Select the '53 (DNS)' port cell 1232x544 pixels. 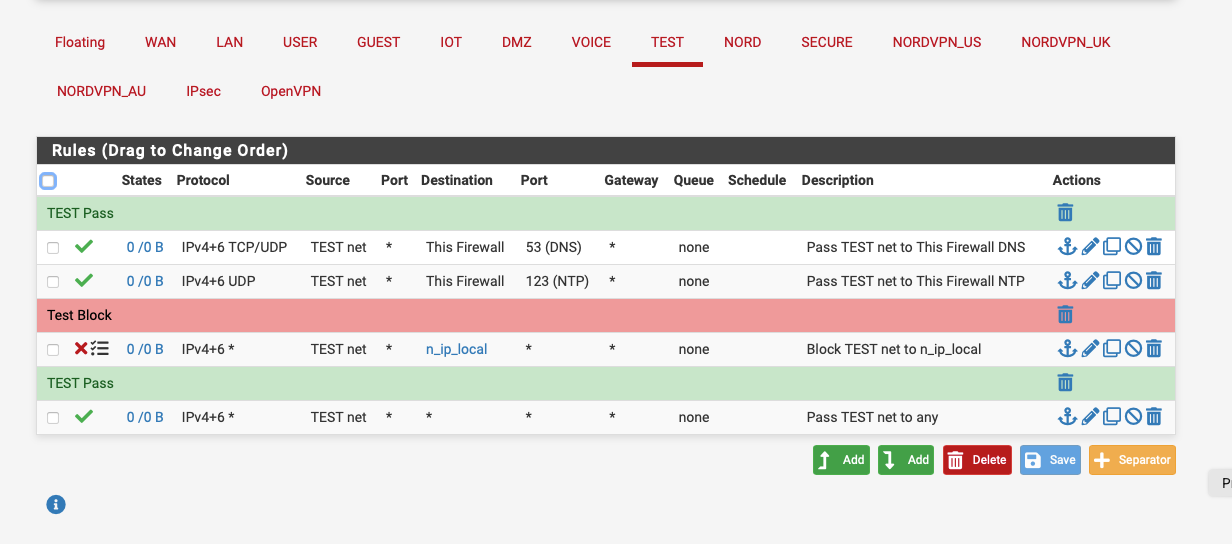point(553,247)
